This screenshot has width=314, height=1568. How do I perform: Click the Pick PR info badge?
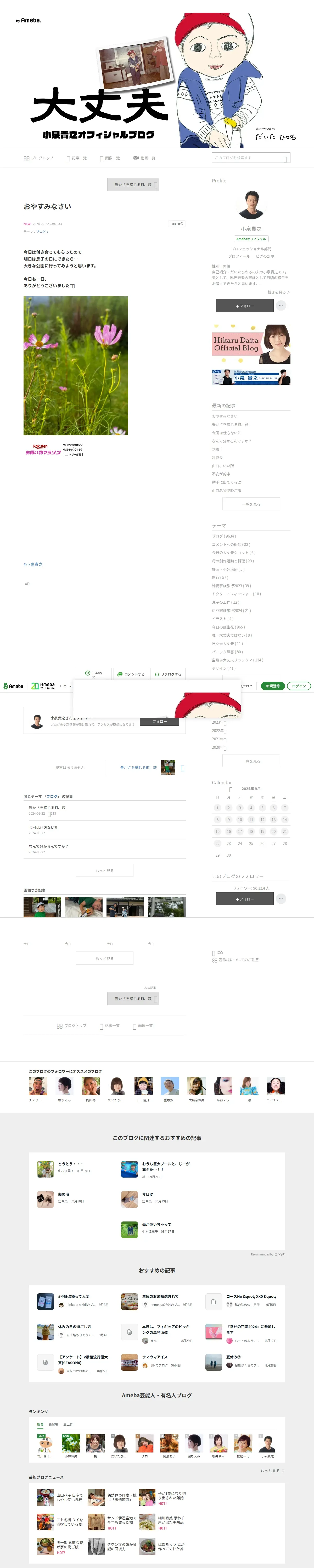coord(177,223)
